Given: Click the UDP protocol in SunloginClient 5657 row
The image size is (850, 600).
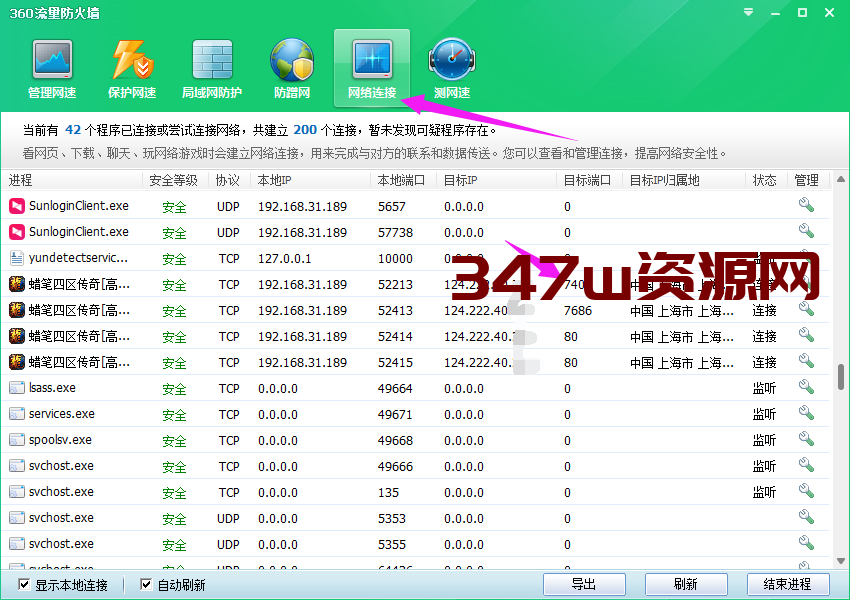Looking at the screenshot, I should pyautogui.click(x=228, y=207).
